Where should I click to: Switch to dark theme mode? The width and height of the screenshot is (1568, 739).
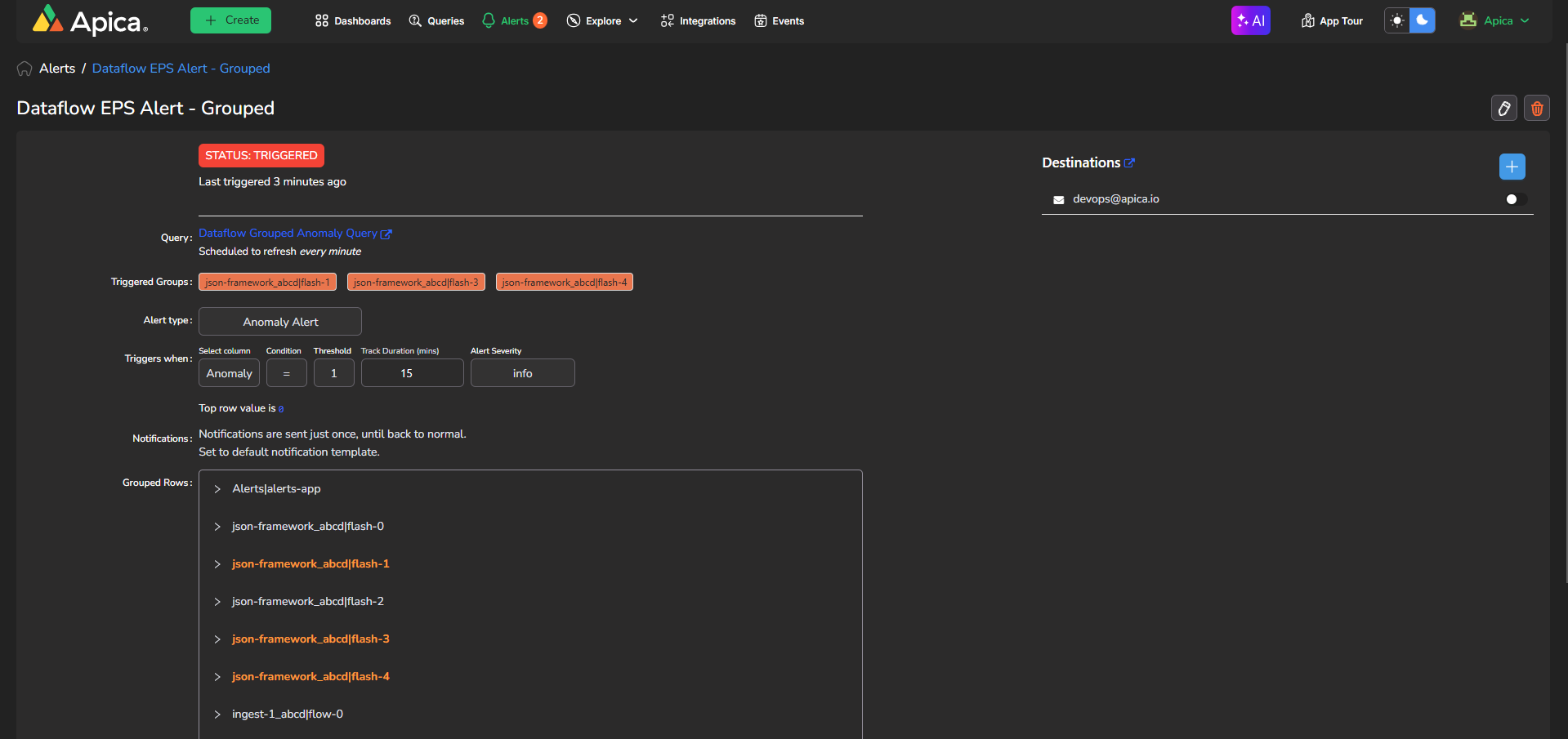point(1423,20)
